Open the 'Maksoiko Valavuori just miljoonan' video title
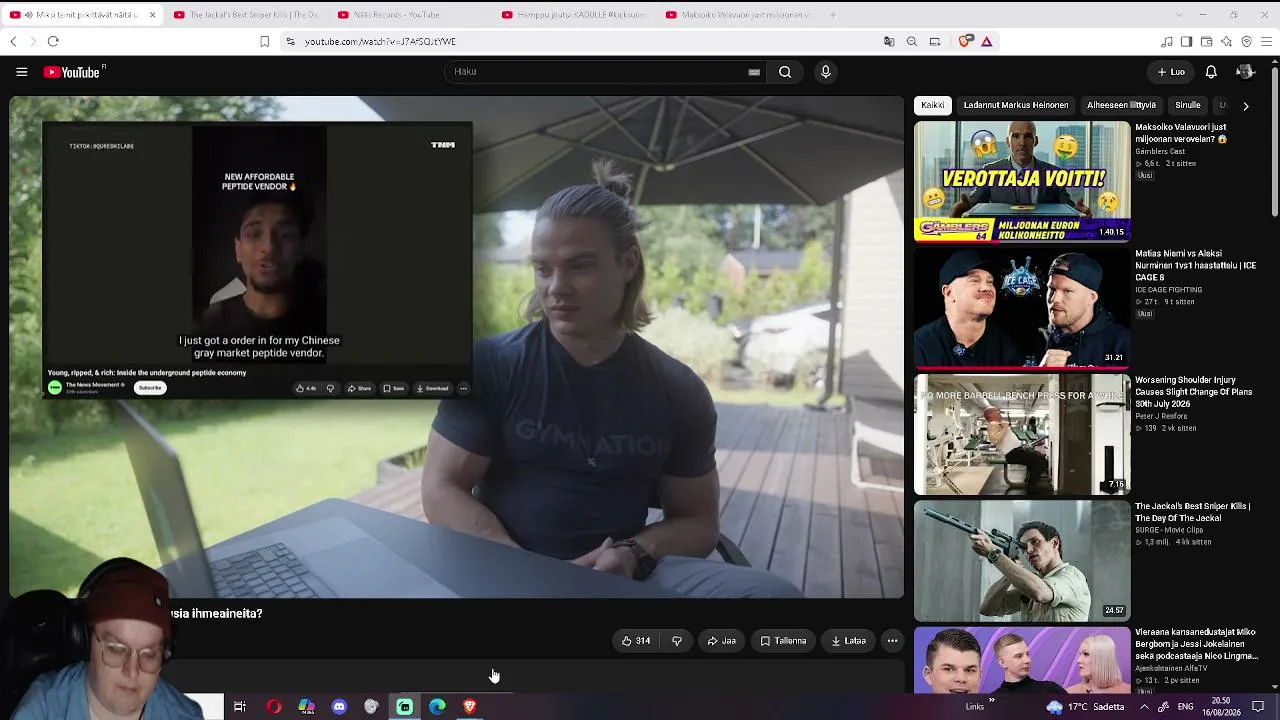Screen dimensions: 1280x720 pos(1183,133)
